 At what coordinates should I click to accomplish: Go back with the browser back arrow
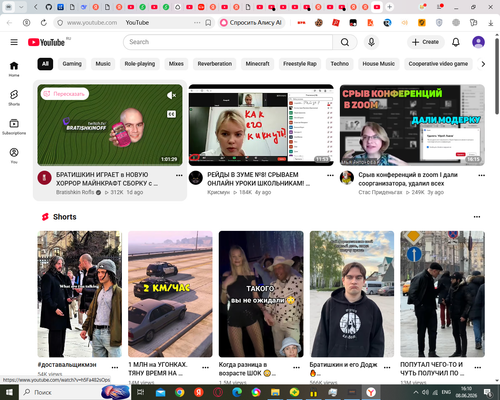(9, 23)
